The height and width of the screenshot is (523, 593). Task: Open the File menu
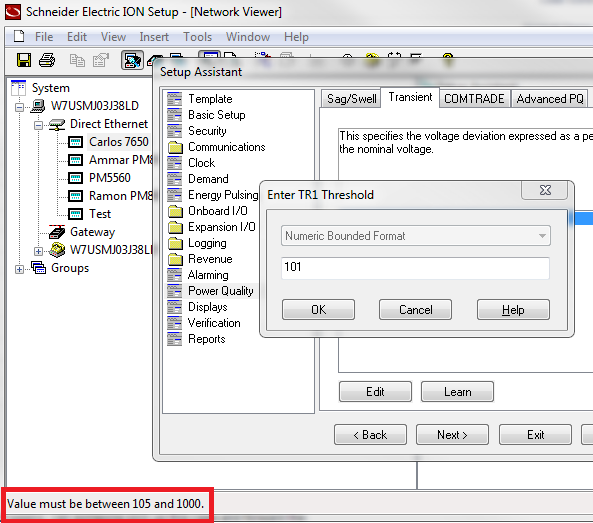point(44,37)
